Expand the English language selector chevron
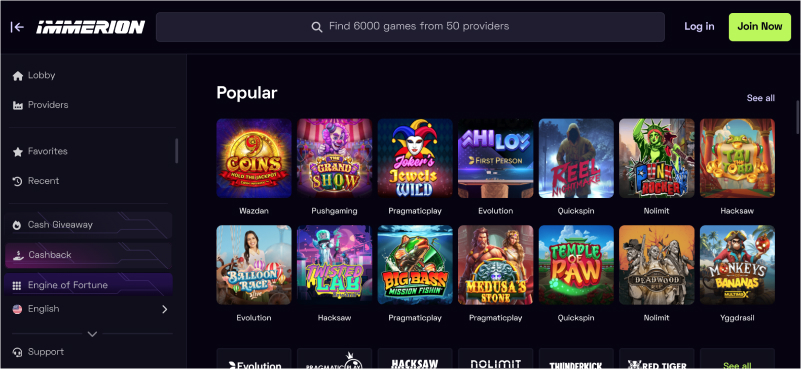The width and height of the screenshot is (801, 369). 164,309
